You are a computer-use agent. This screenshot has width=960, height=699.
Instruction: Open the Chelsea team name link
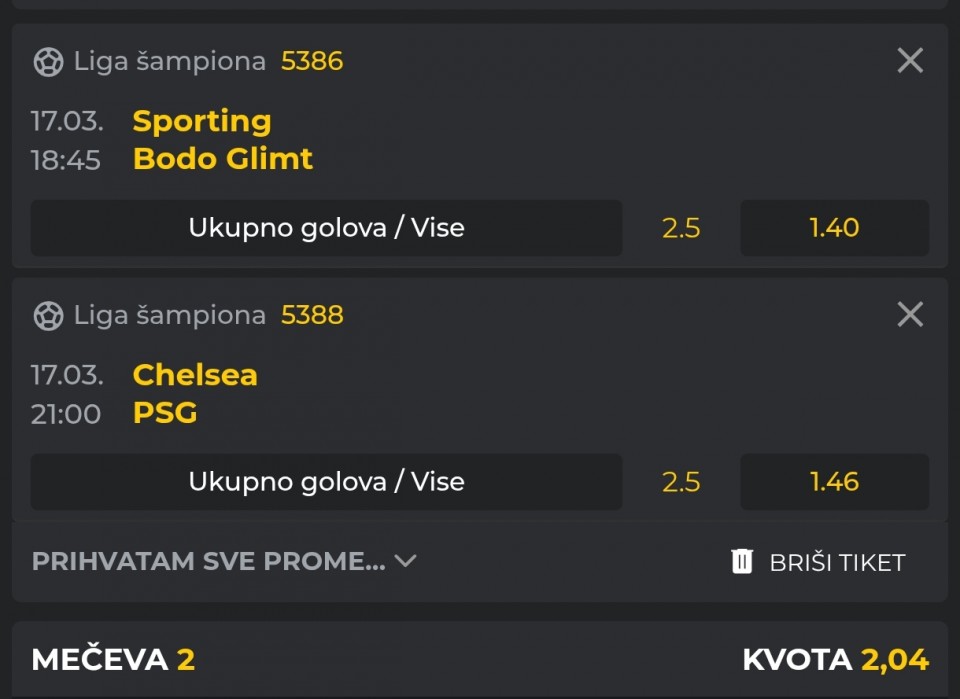tap(195, 375)
